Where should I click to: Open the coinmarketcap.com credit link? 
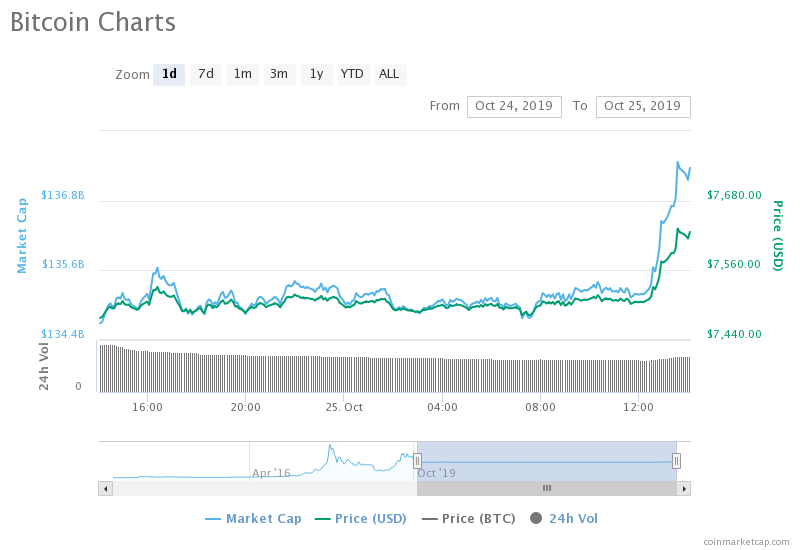pyautogui.click(x=746, y=542)
